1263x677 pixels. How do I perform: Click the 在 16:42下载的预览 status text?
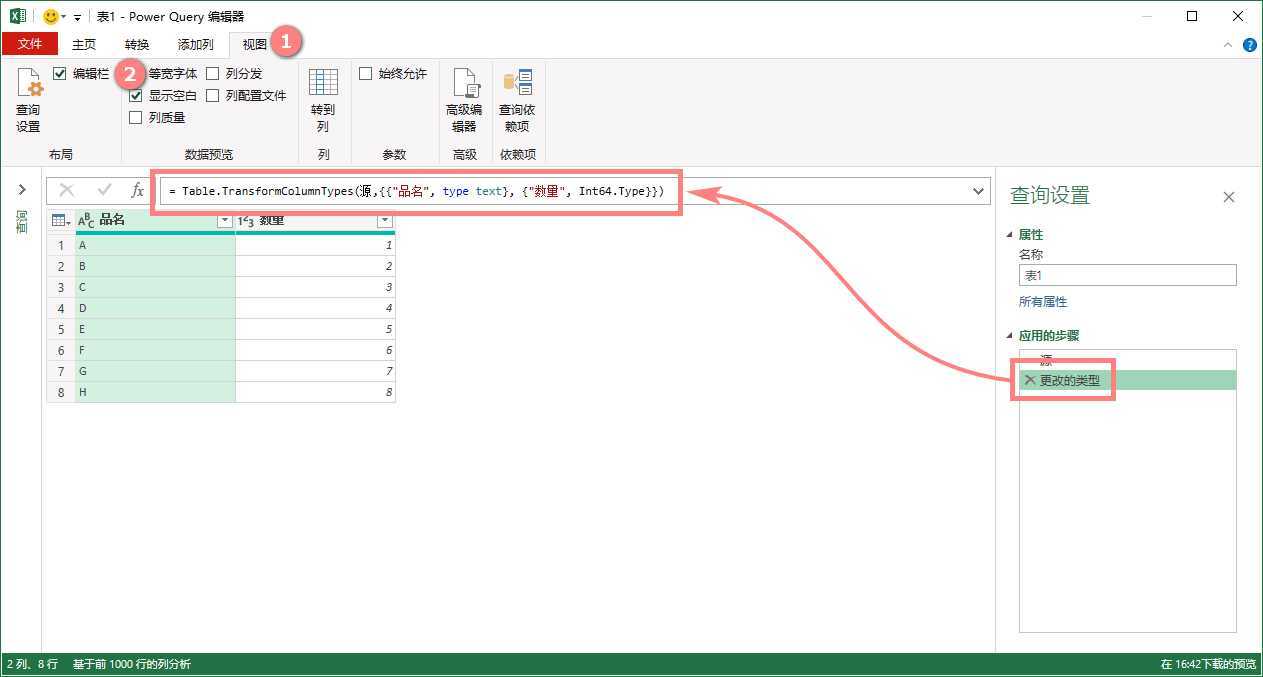(x=1208, y=664)
